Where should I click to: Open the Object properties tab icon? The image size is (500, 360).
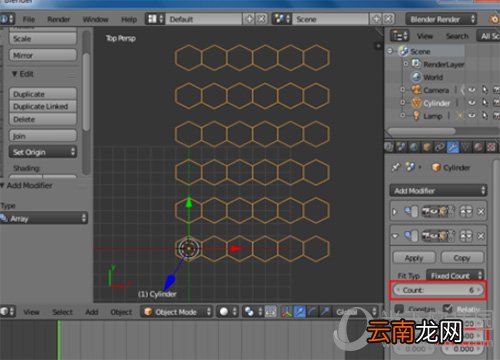point(427,147)
